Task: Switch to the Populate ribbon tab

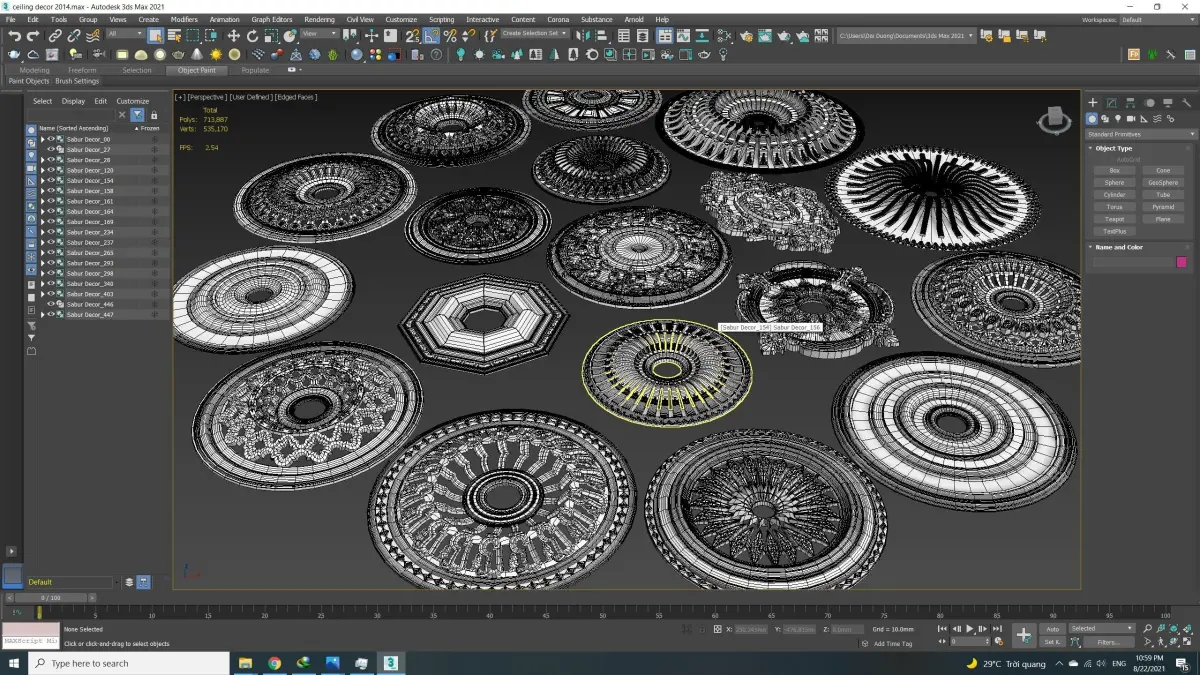Action: 255,70
